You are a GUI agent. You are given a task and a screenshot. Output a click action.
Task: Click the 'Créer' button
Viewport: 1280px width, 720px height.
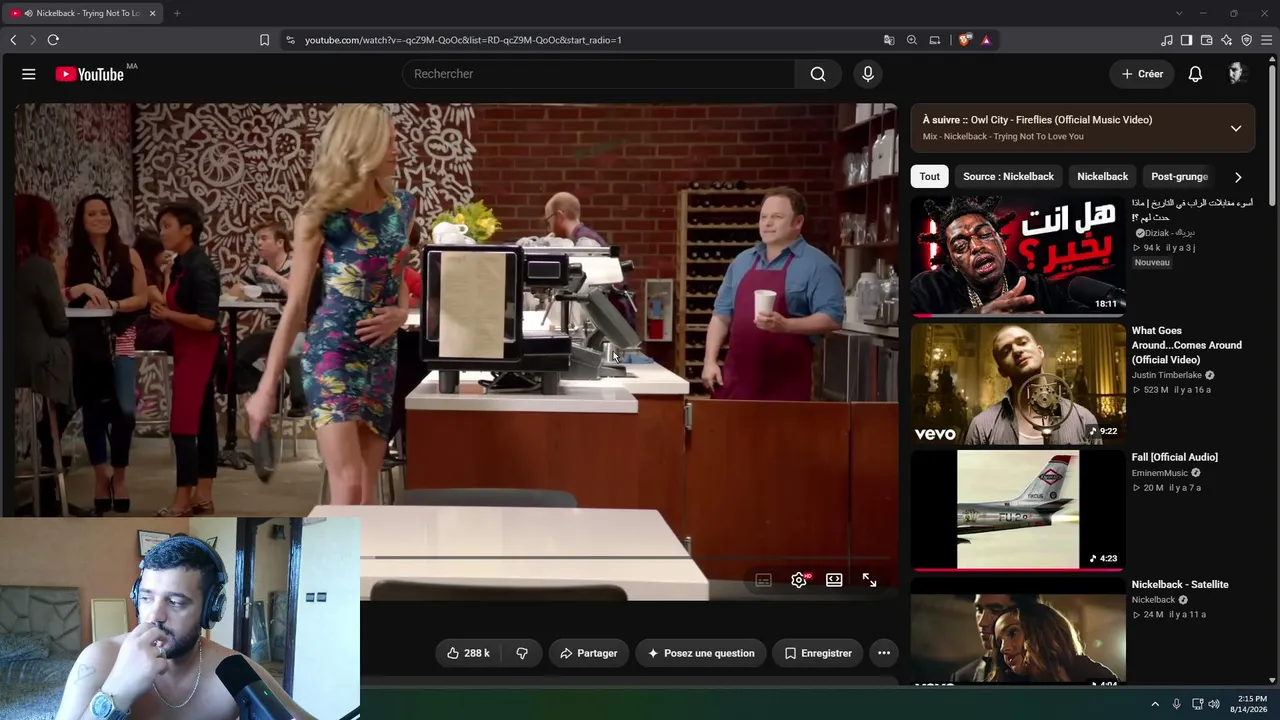pyautogui.click(x=1142, y=74)
